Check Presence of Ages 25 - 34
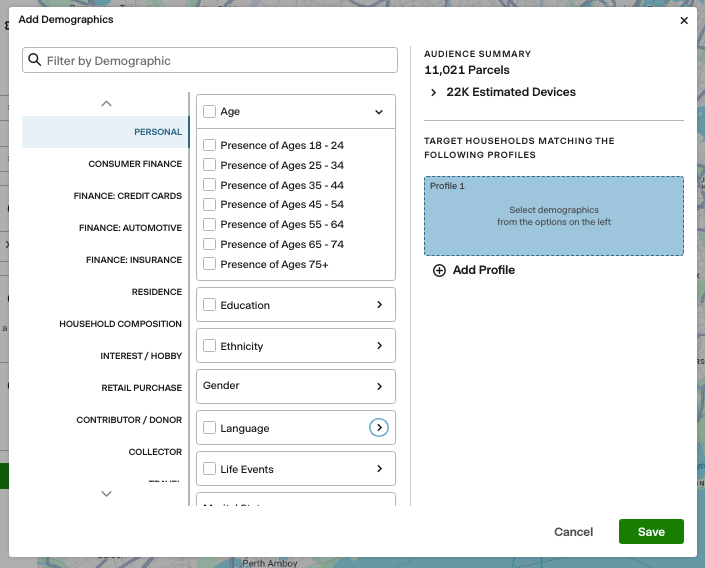705x568 pixels. coord(210,165)
